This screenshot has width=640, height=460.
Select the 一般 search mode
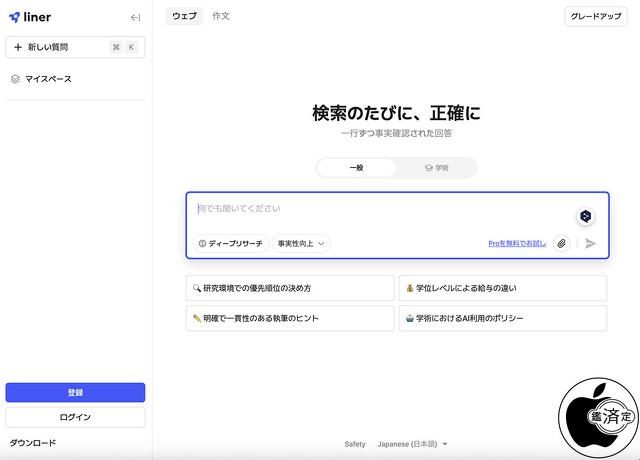point(357,168)
